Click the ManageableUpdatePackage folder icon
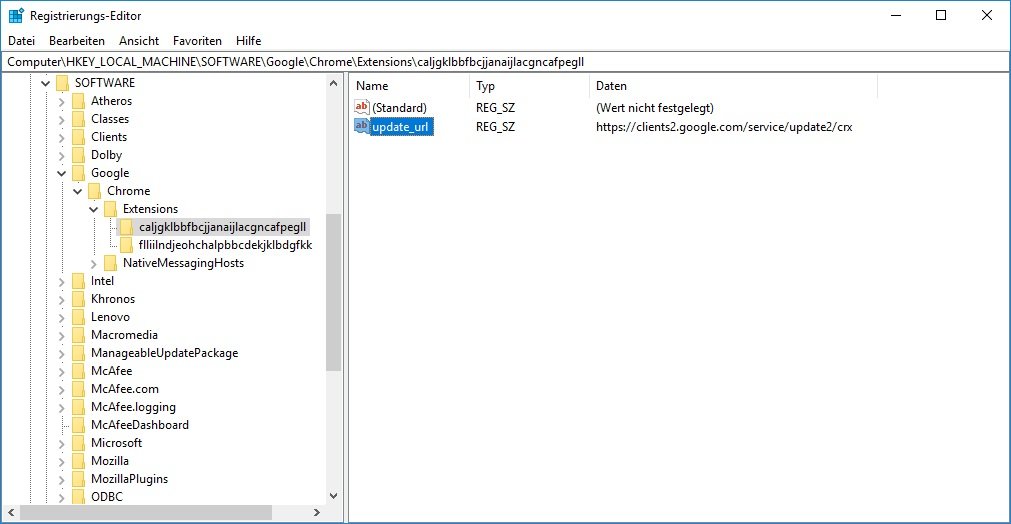The height and width of the screenshot is (524, 1011). (x=79, y=353)
